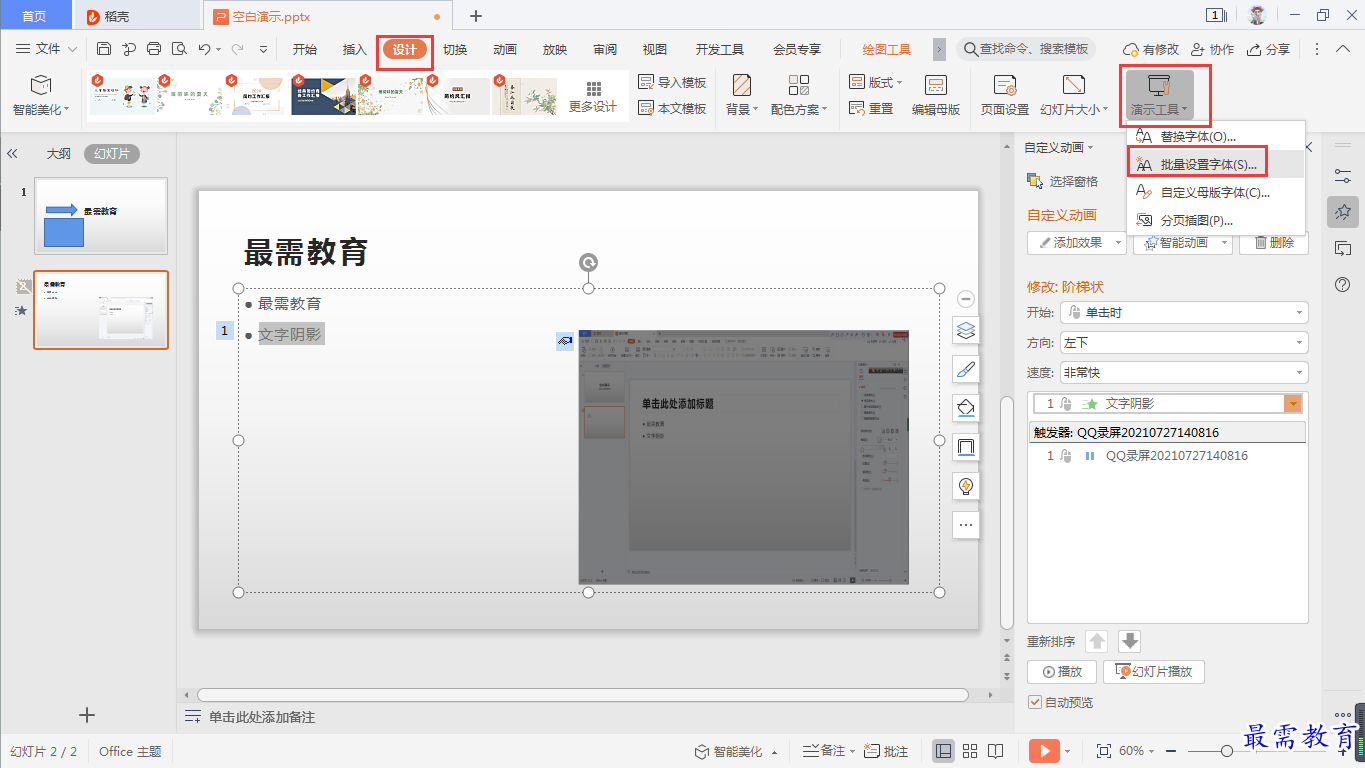Click 本文模板 in the ribbon

click(672, 109)
